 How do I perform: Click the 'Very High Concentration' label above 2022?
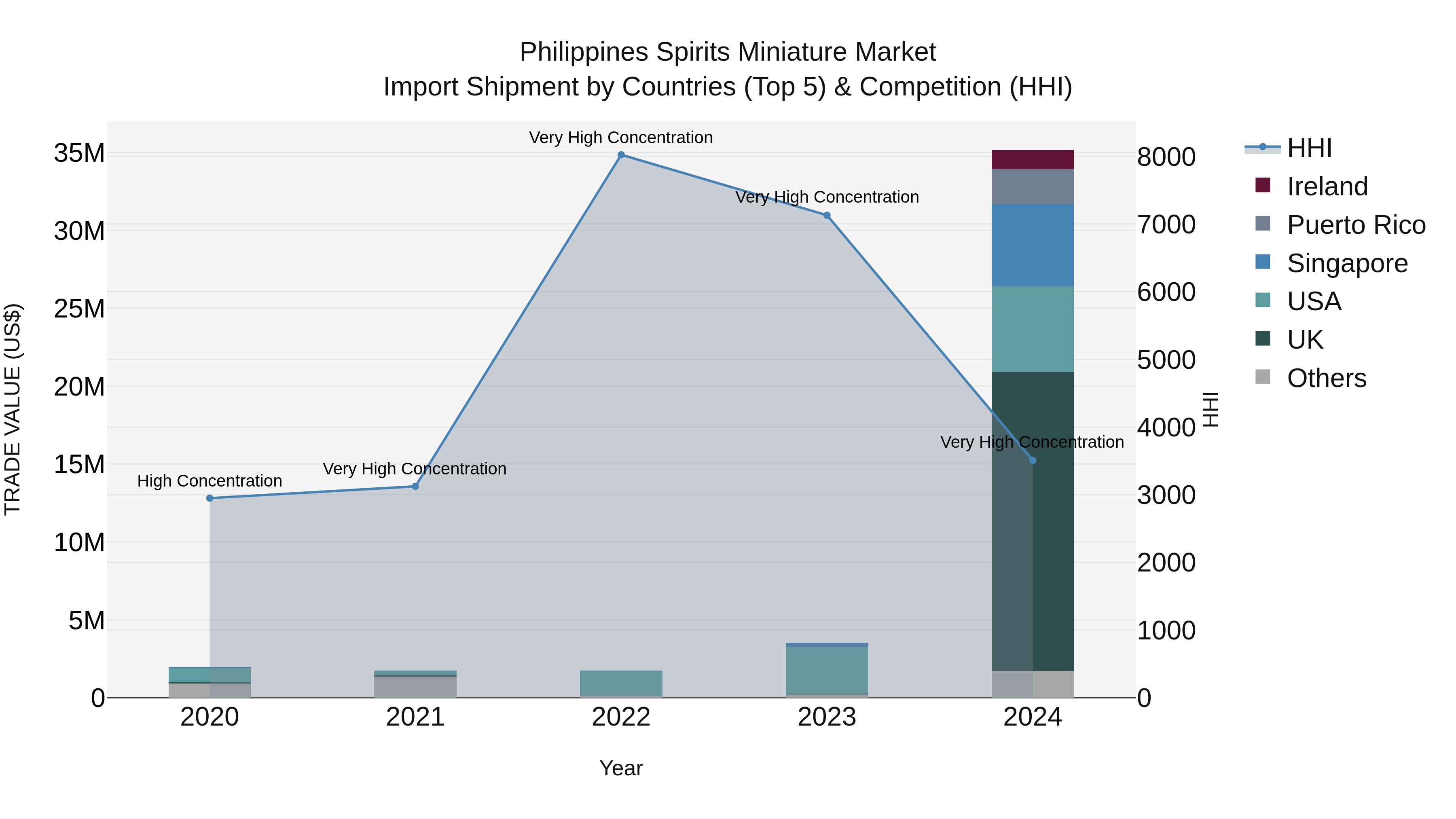(620, 138)
